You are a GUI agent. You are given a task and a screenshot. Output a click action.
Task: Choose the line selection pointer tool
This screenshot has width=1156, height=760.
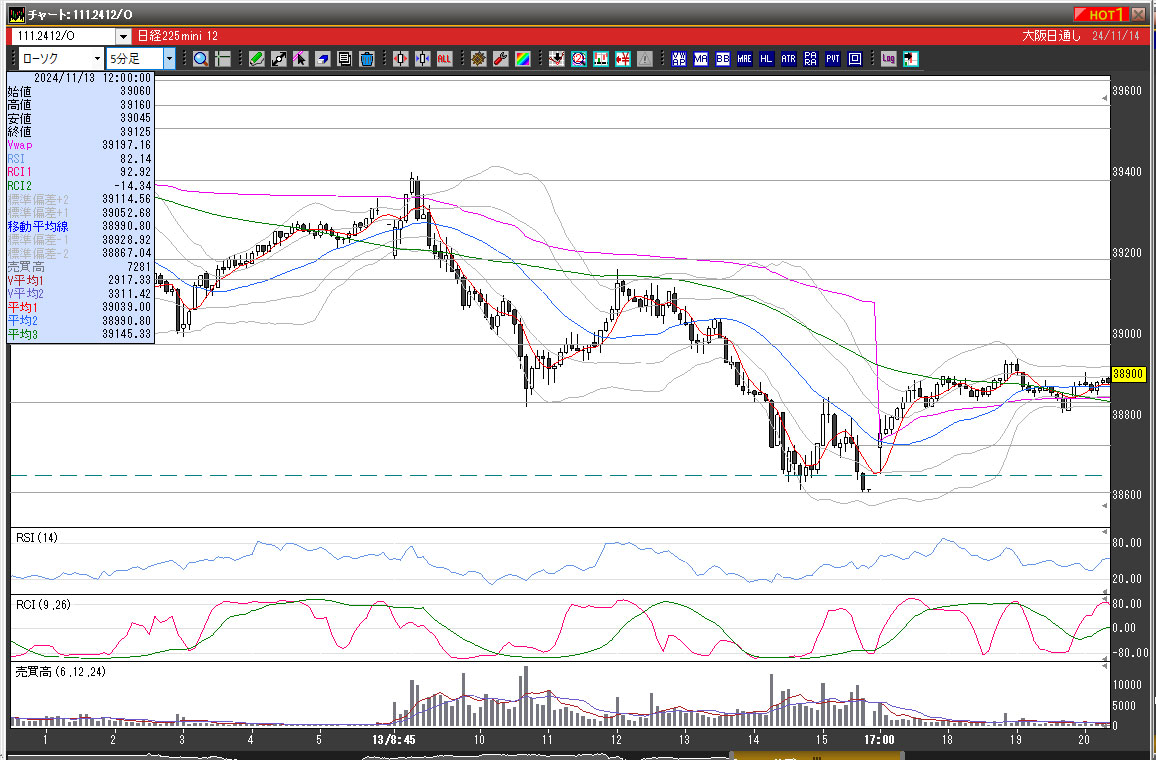[300, 59]
